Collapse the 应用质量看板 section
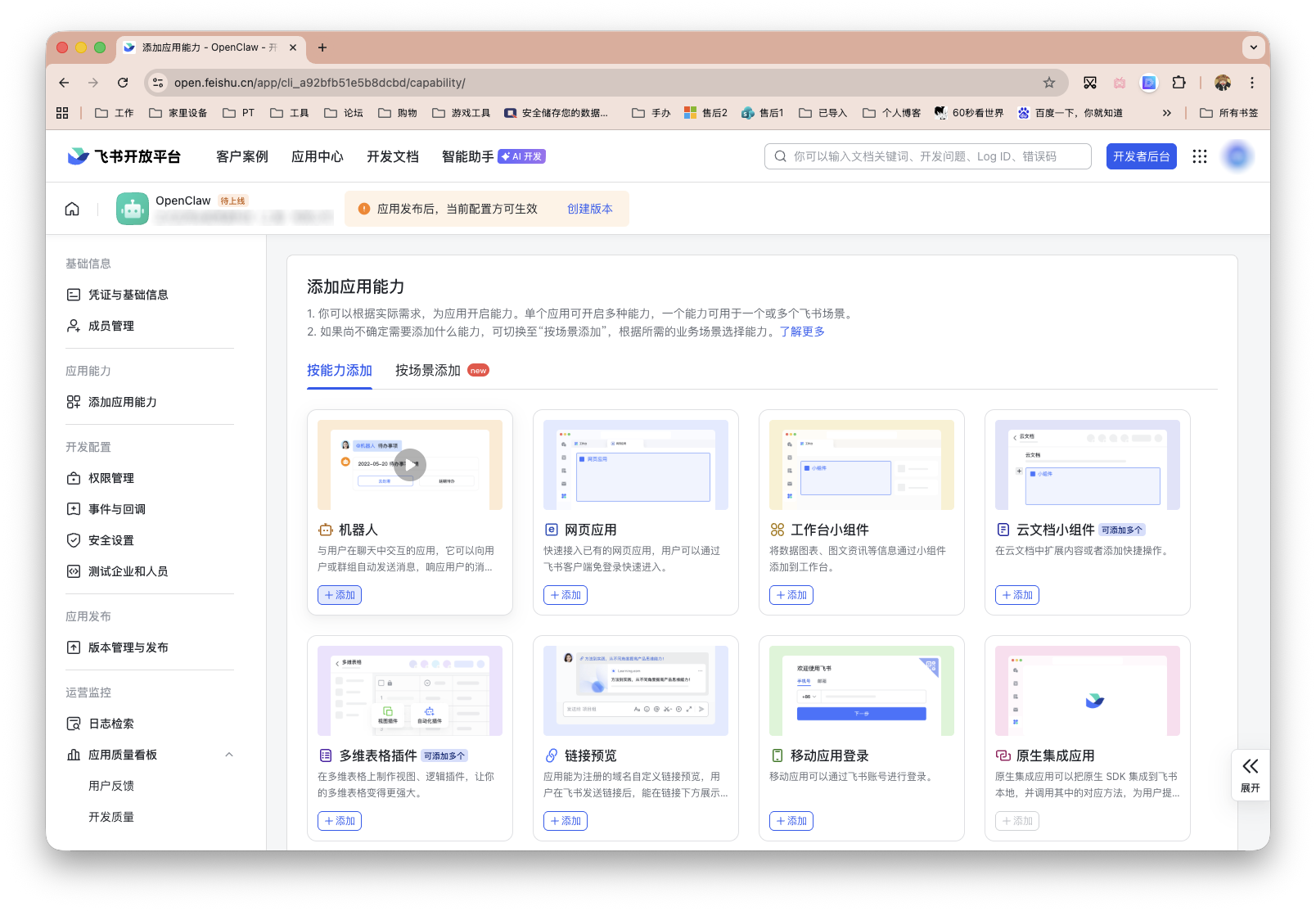The height and width of the screenshot is (911, 1316). coord(228,754)
